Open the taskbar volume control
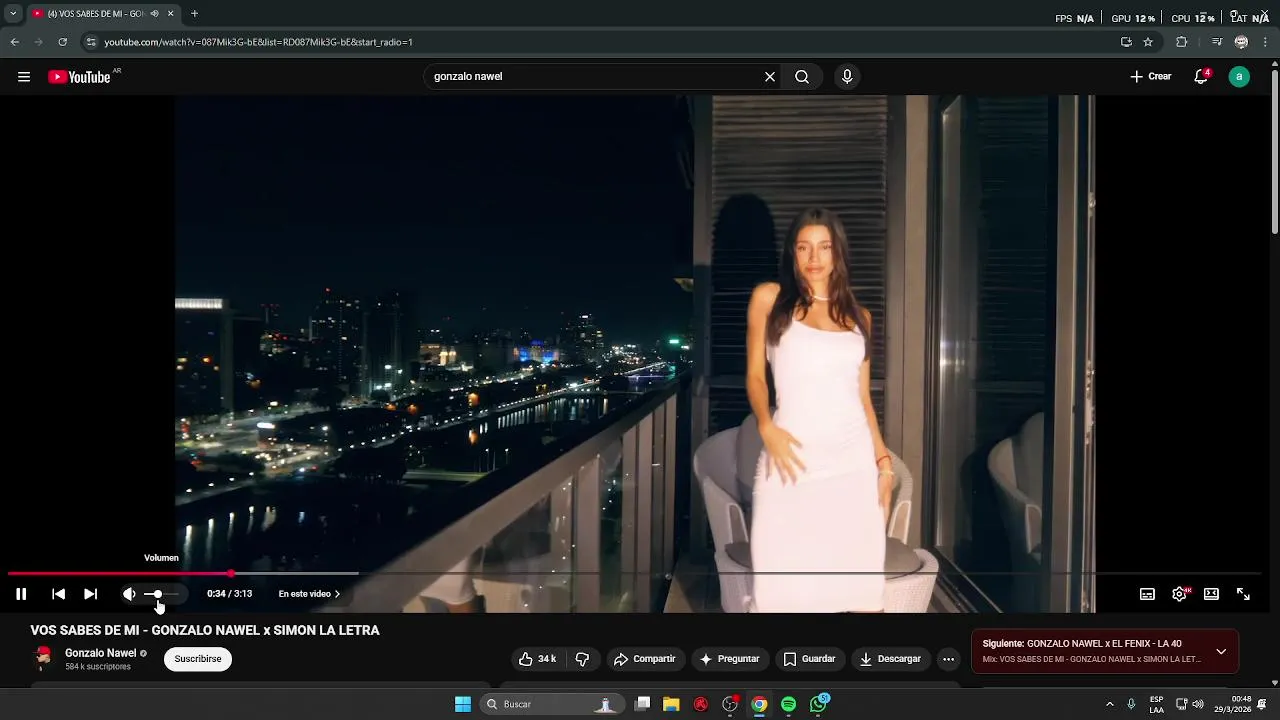1280x720 pixels. coord(1198,704)
